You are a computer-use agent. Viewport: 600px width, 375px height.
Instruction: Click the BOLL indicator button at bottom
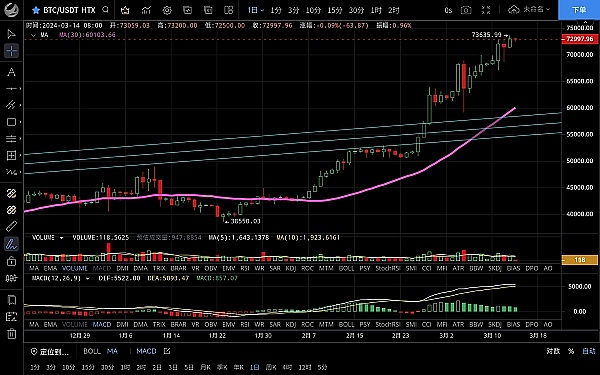click(92, 351)
